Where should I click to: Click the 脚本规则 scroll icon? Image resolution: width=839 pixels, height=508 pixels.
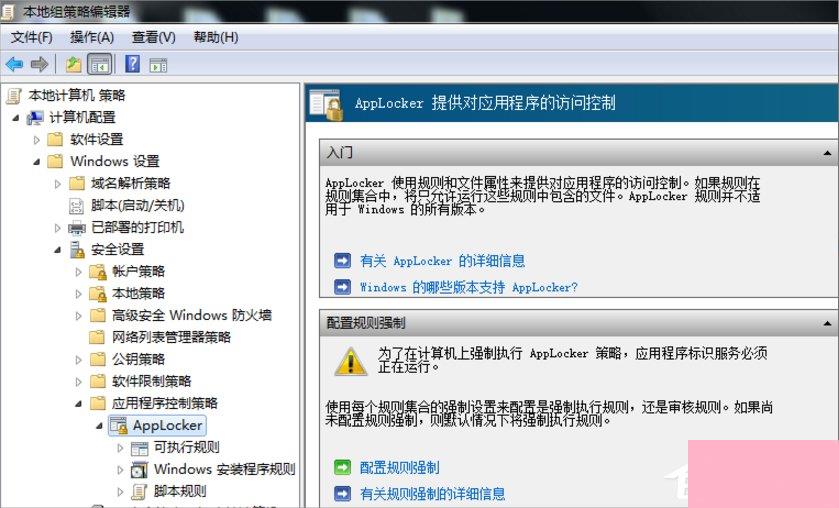140,491
